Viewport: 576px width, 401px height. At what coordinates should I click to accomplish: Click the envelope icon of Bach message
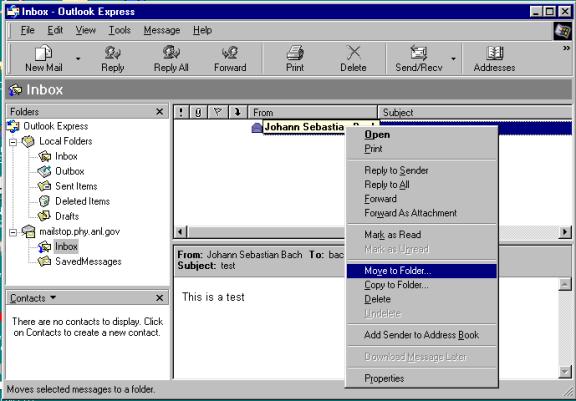[257, 128]
